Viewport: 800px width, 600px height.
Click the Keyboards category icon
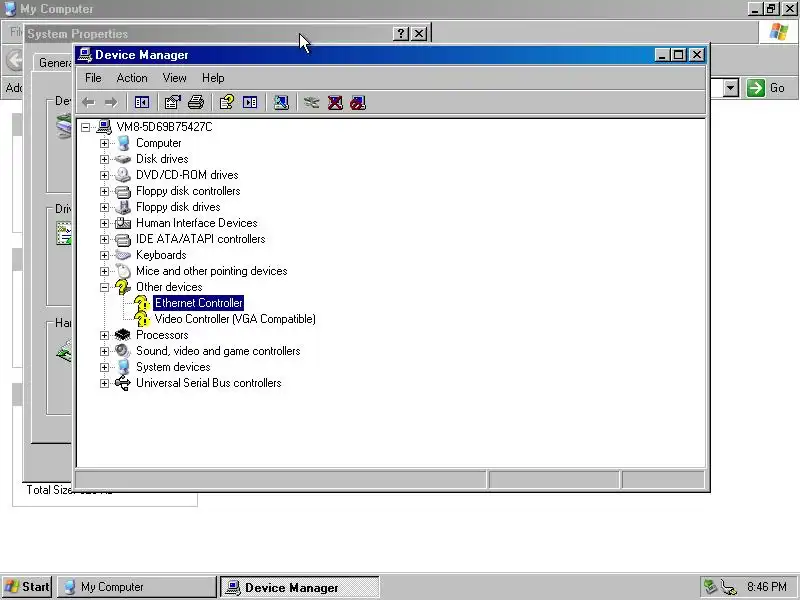tap(122, 255)
